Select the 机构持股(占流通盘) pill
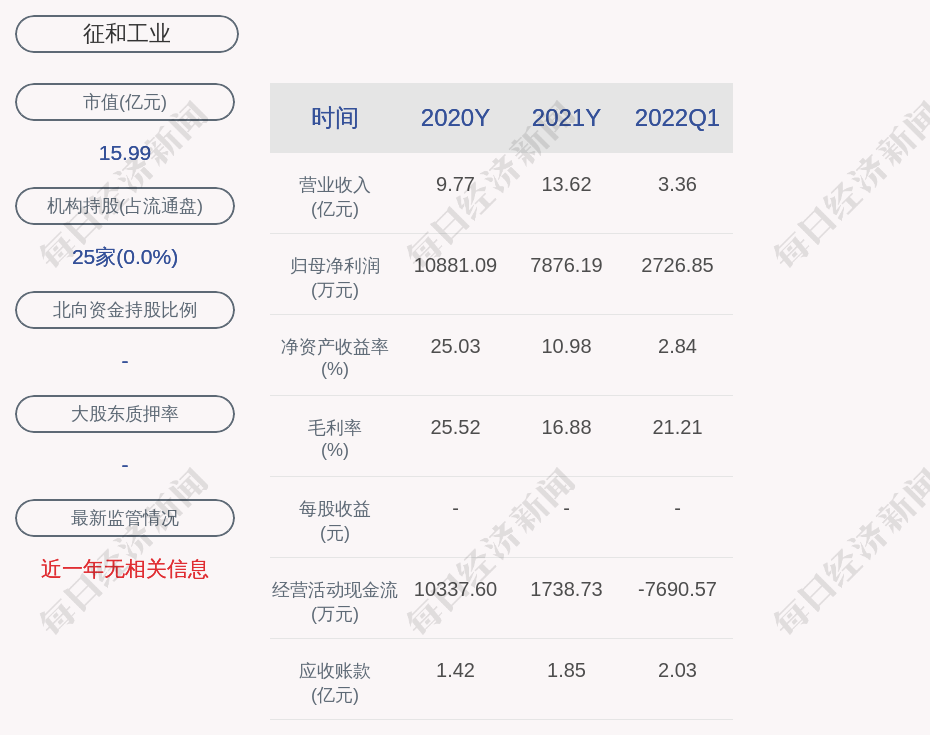This screenshot has width=930, height=735. point(125,206)
